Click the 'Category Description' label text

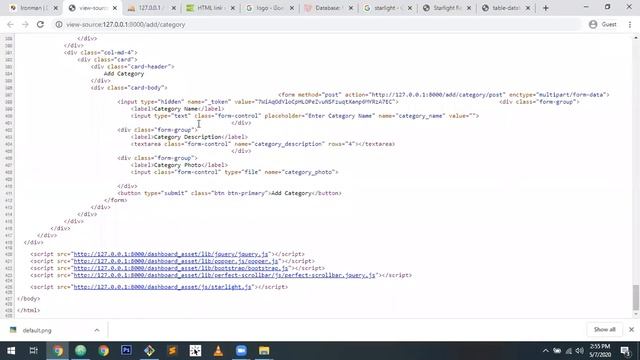tap(187, 137)
